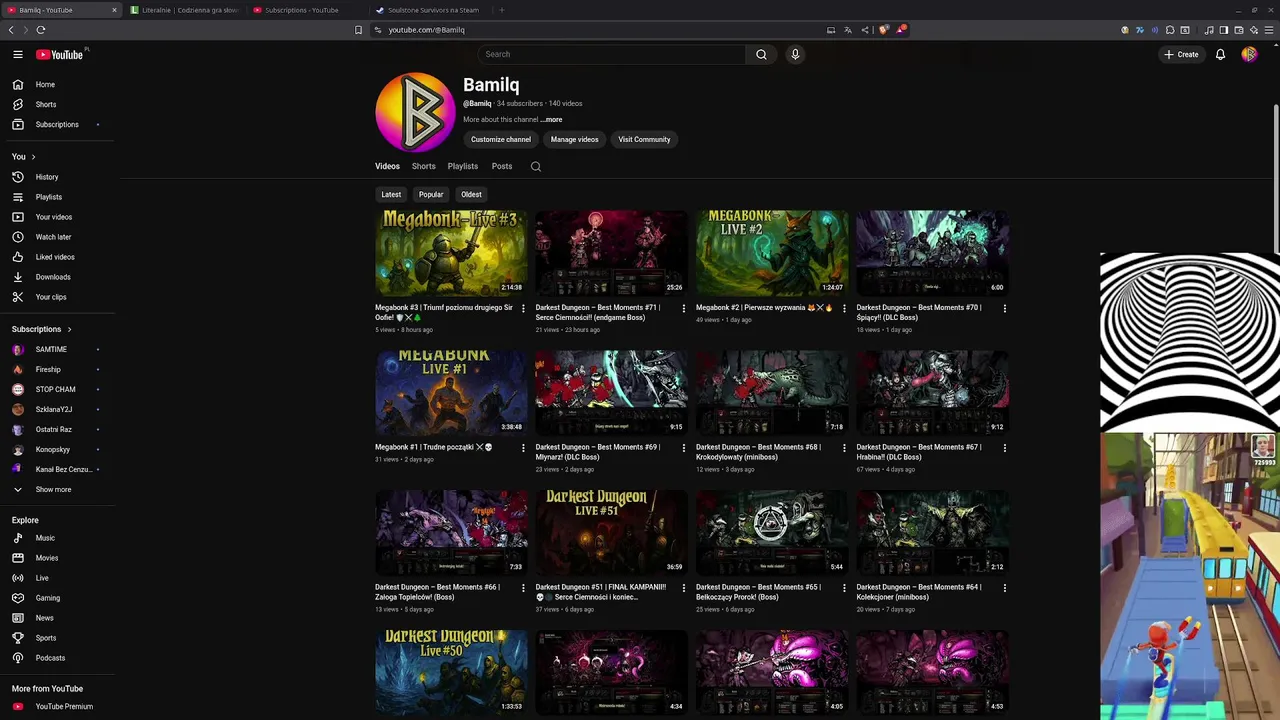This screenshot has height=720, width=1280.
Task: Open options menu for Best Moments #70 video
Action: click(1005, 309)
